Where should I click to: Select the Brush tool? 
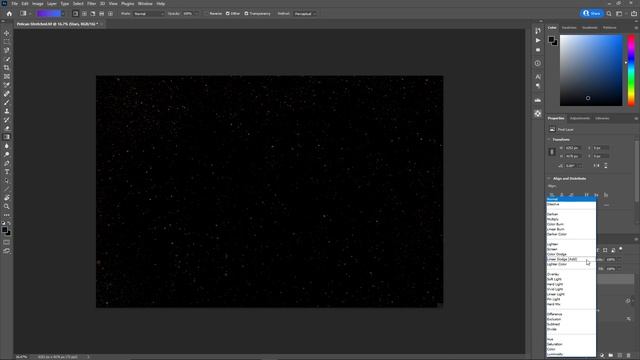click(7, 102)
